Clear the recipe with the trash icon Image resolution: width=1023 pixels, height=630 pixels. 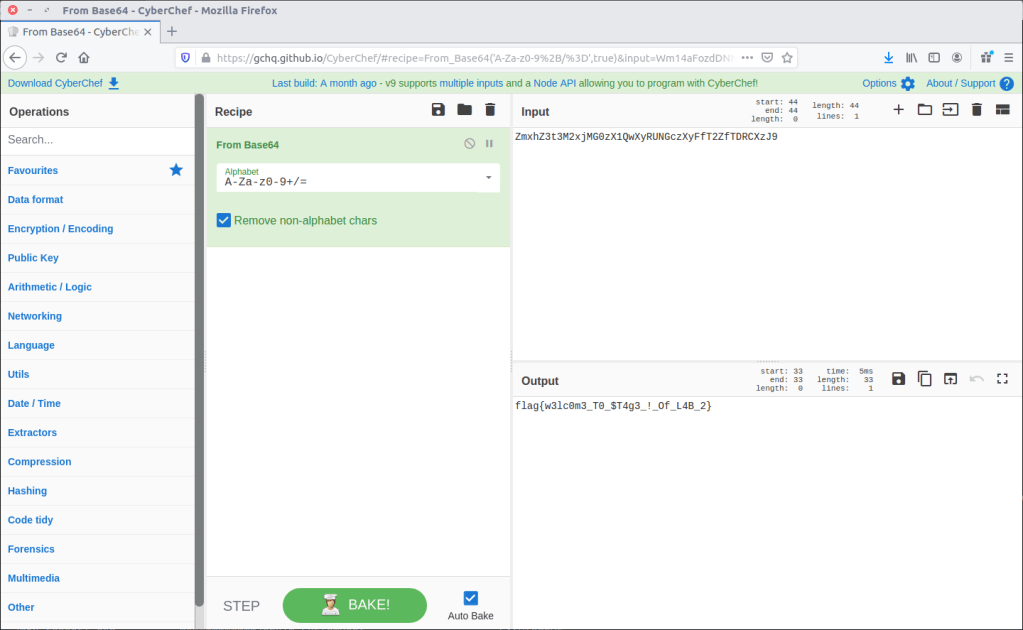[x=490, y=110]
